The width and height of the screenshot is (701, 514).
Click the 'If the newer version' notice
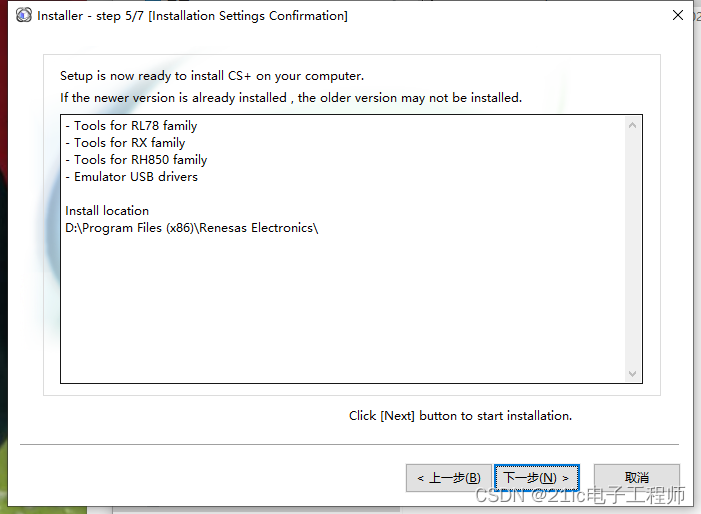[291, 98]
